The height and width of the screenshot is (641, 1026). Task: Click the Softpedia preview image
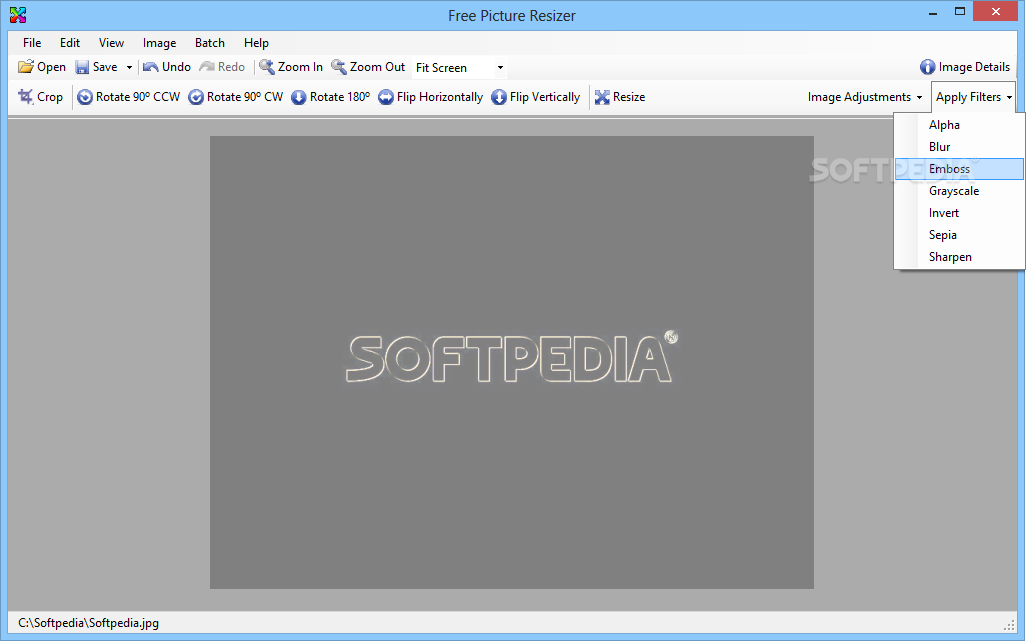click(x=512, y=362)
